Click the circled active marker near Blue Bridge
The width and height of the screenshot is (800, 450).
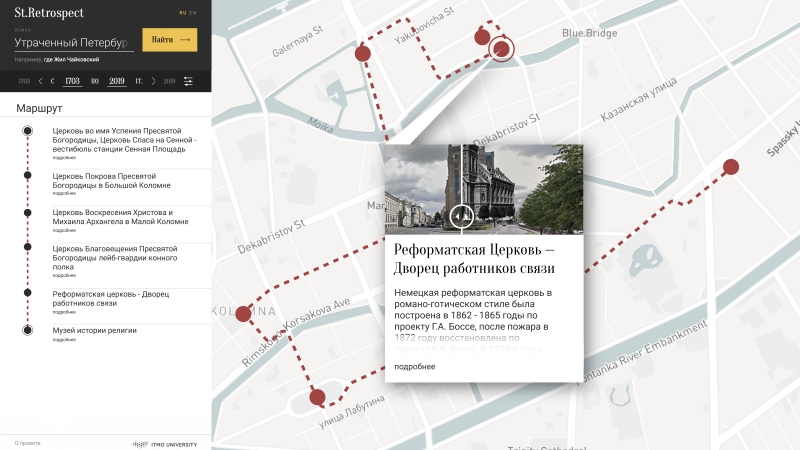(x=501, y=48)
